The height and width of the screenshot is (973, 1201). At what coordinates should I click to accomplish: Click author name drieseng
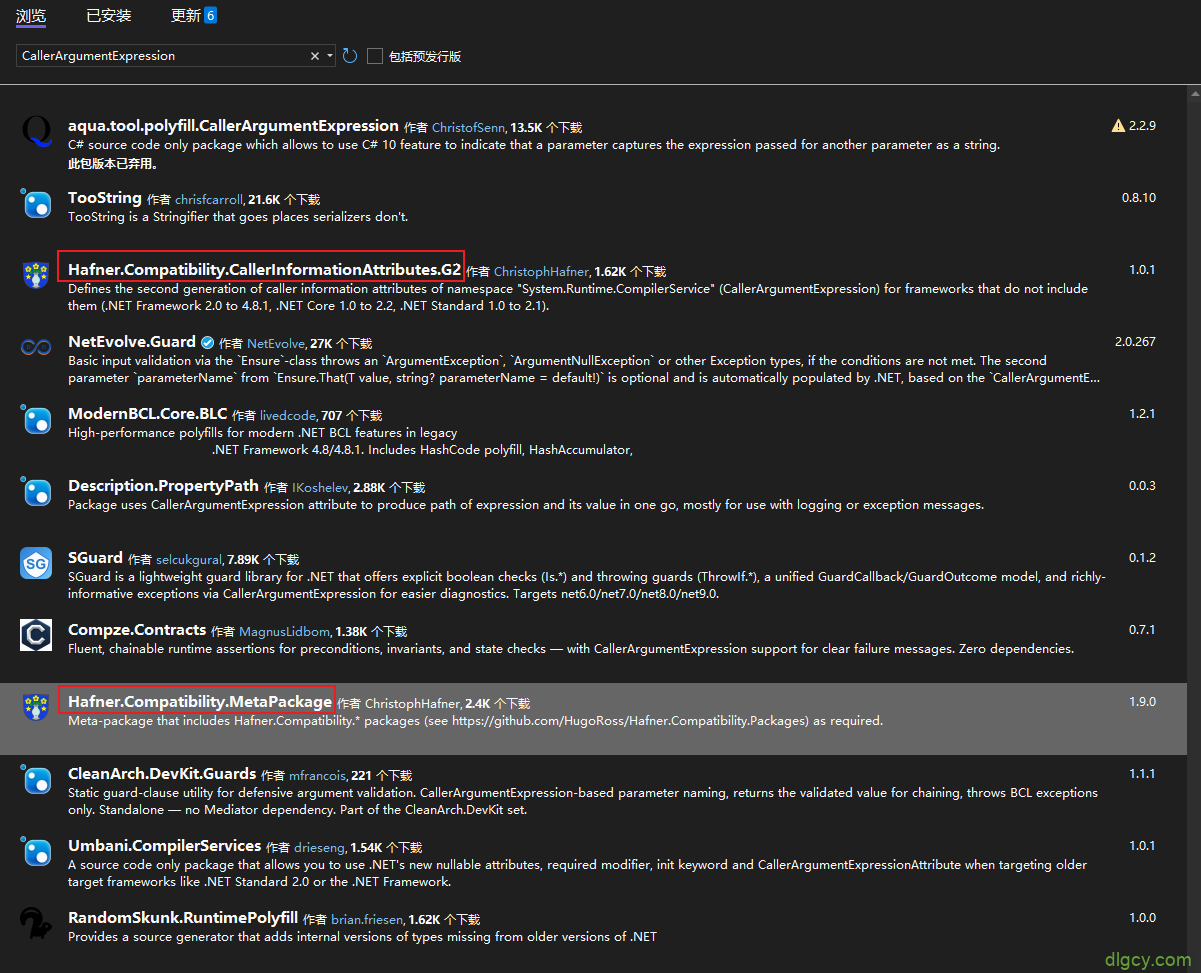(x=319, y=848)
